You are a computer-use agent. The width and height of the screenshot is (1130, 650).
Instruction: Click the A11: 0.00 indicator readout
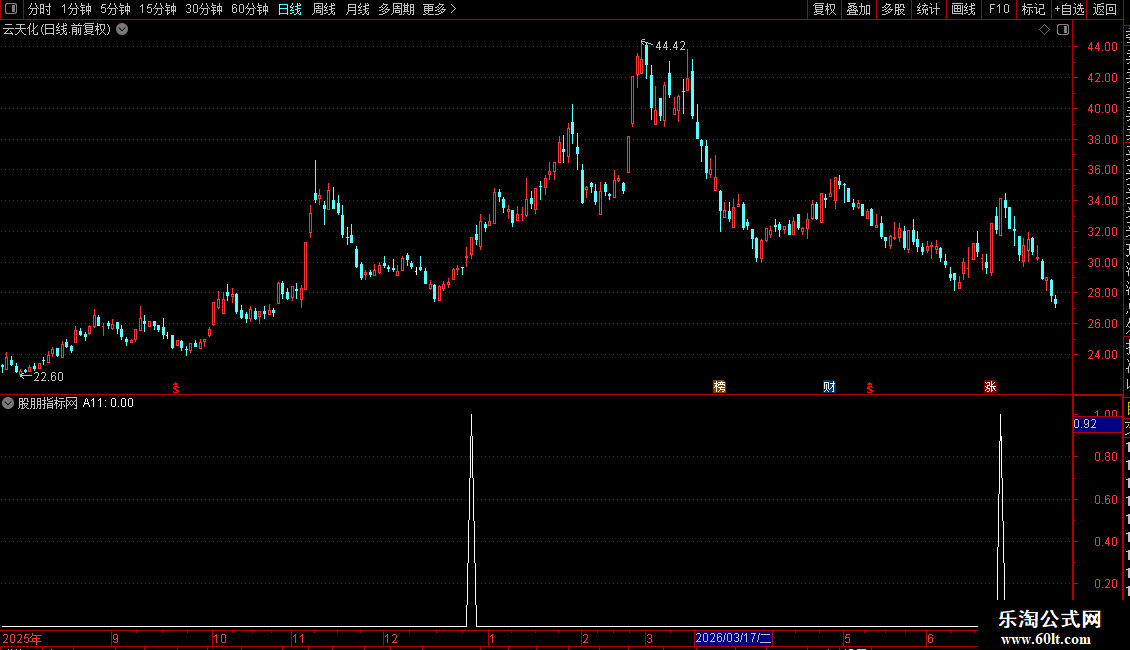pyautogui.click(x=108, y=403)
